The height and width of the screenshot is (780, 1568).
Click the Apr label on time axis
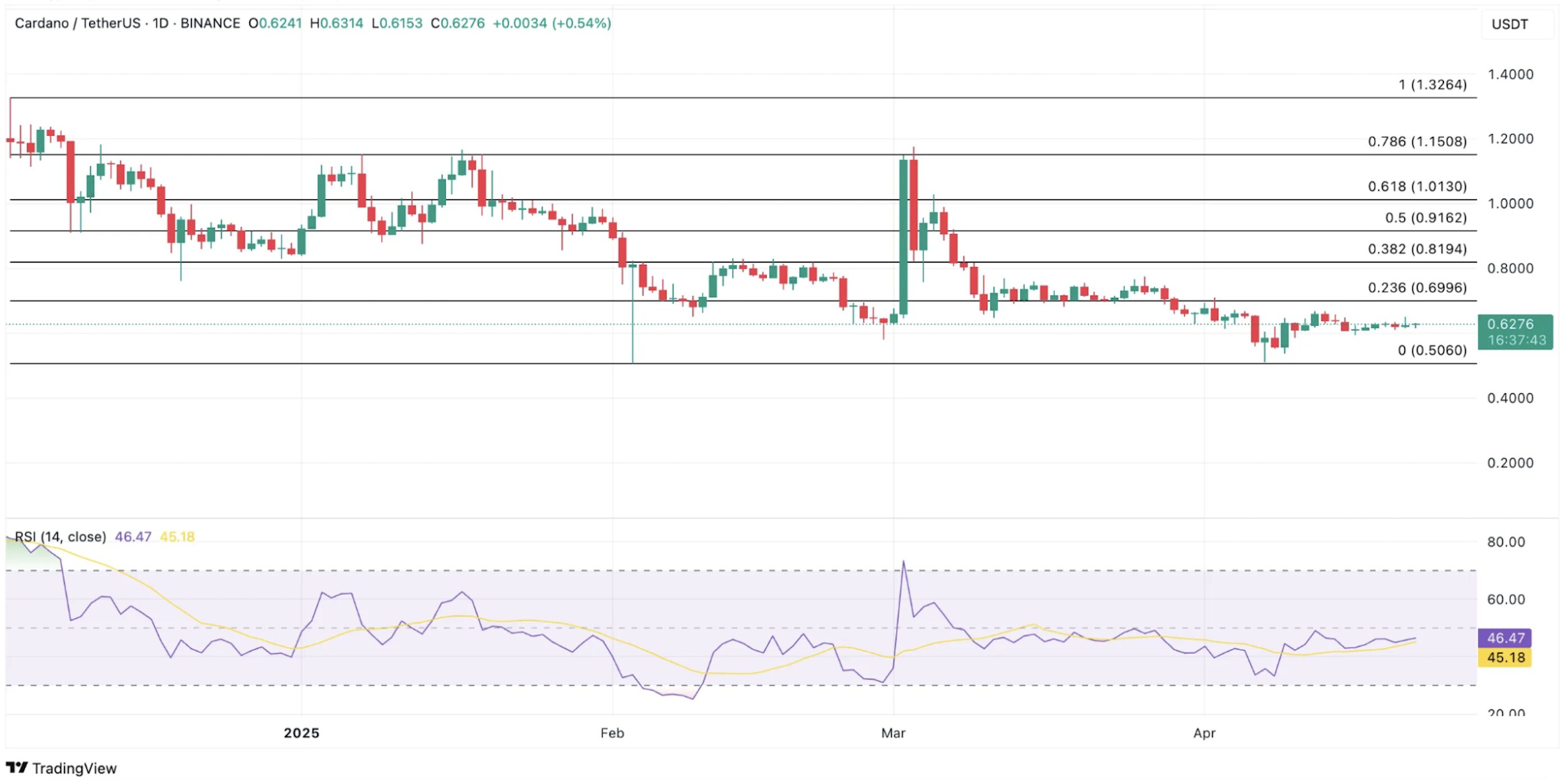point(1204,732)
